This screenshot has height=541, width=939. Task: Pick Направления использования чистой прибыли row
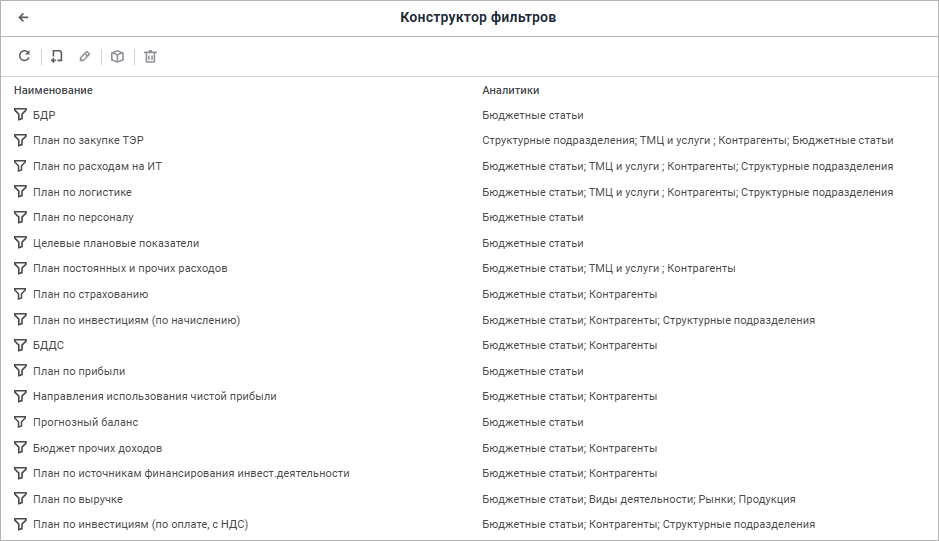point(154,396)
